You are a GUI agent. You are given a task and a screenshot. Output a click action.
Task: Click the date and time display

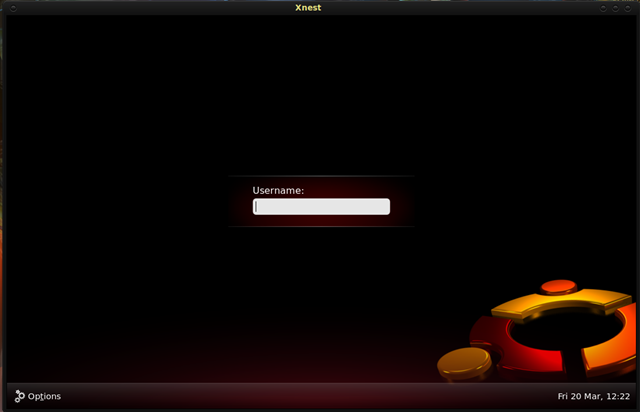tap(593, 396)
